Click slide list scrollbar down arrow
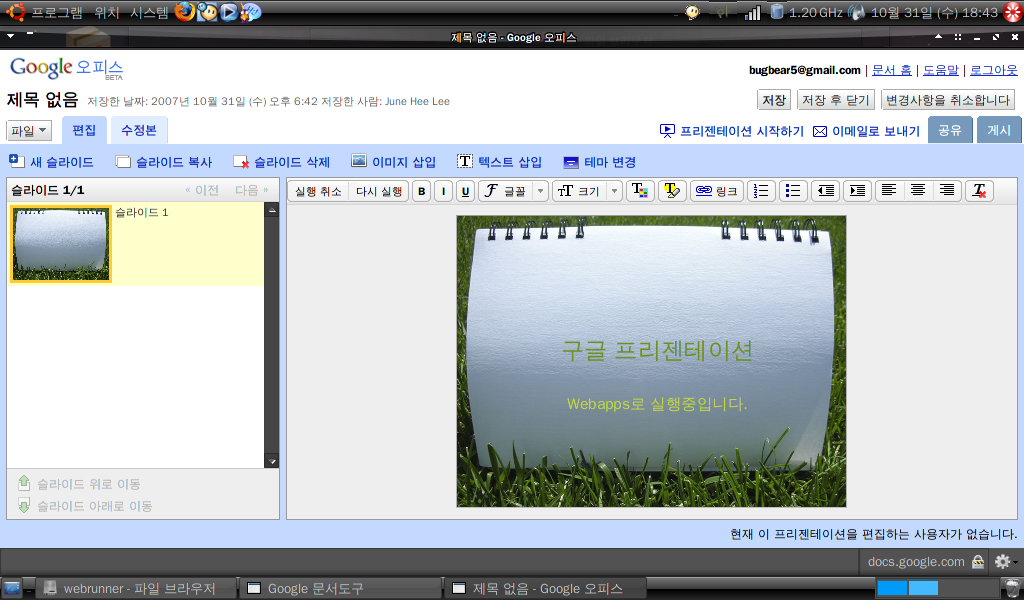This screenshot has height=600, width=1024. (272, 462)
